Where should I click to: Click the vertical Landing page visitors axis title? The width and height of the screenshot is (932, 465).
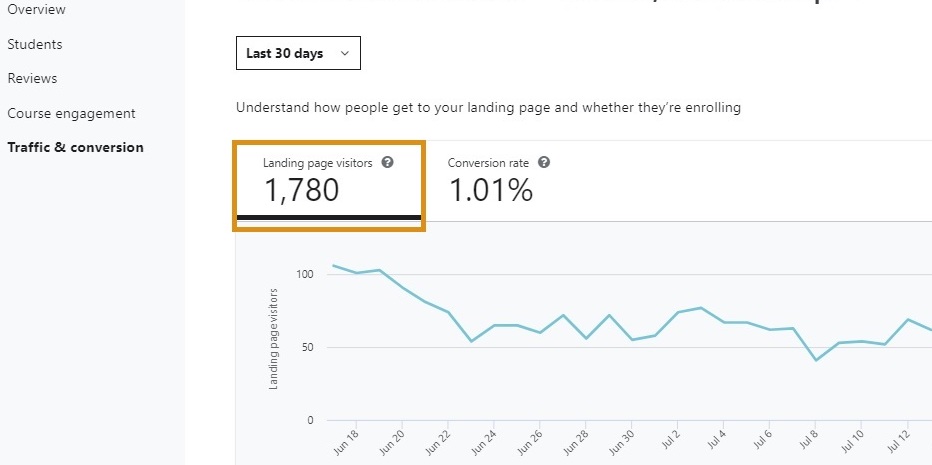point(273,339)
